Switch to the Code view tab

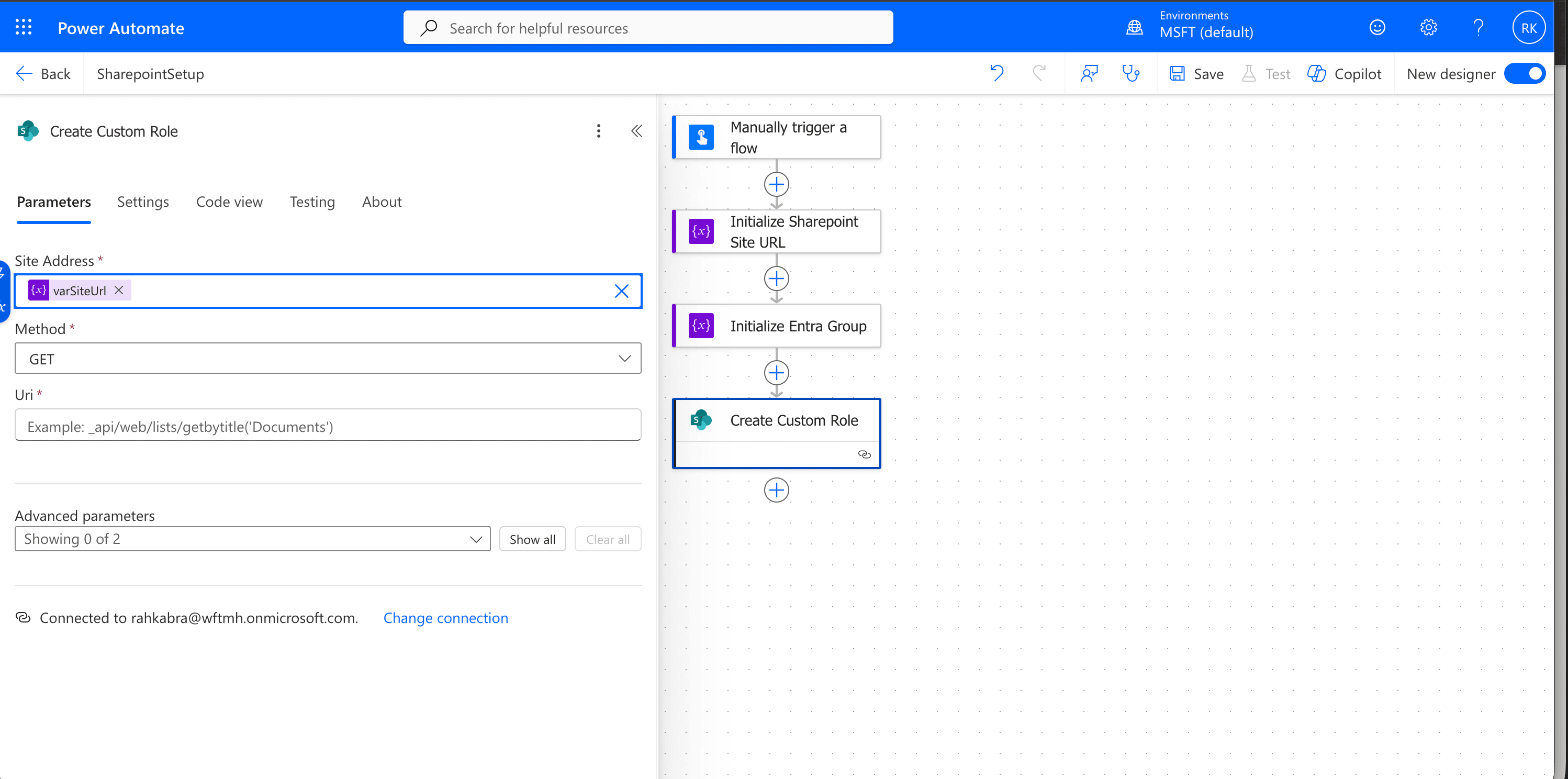click(229, 202)
